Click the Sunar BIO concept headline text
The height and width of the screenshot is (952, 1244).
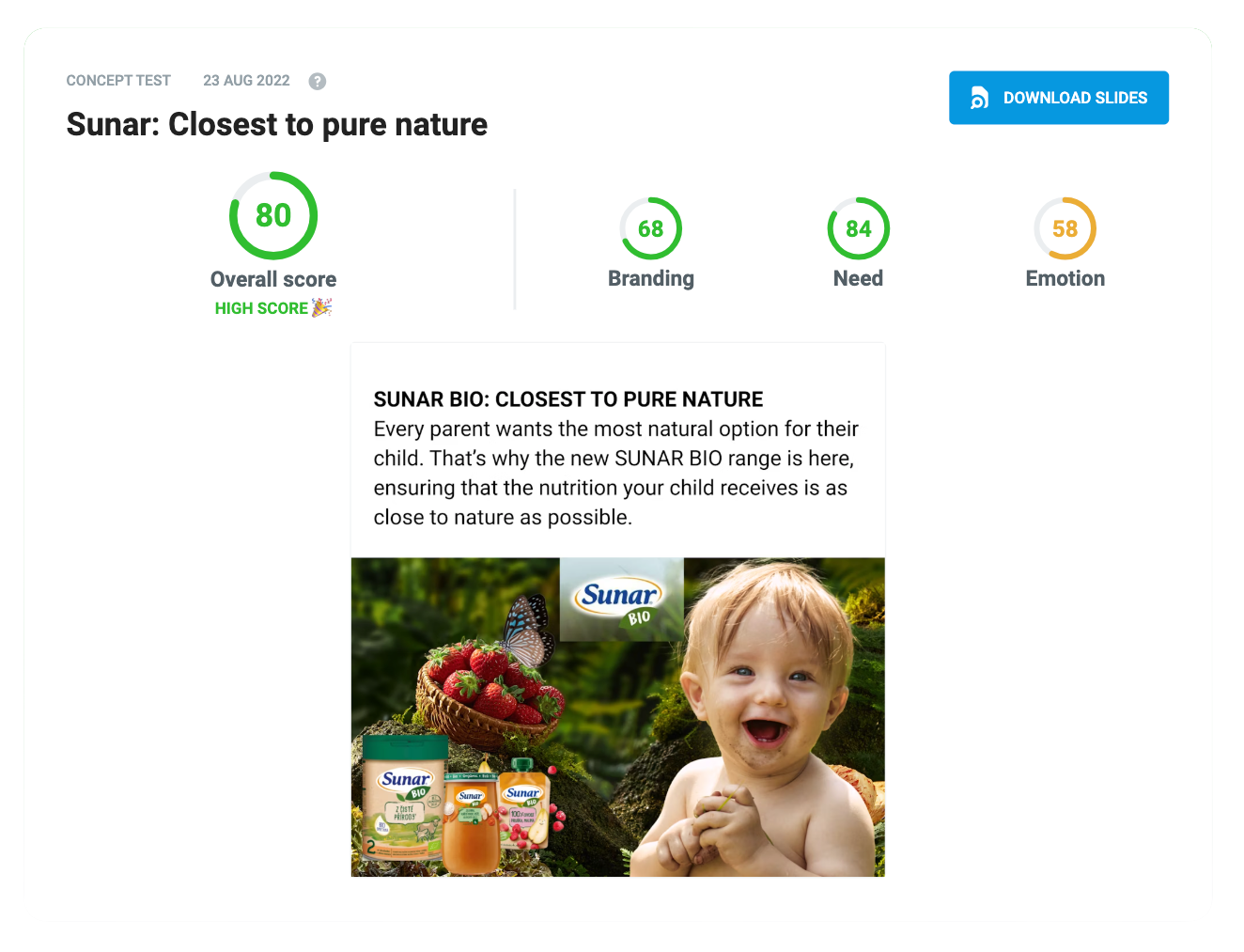568,399
